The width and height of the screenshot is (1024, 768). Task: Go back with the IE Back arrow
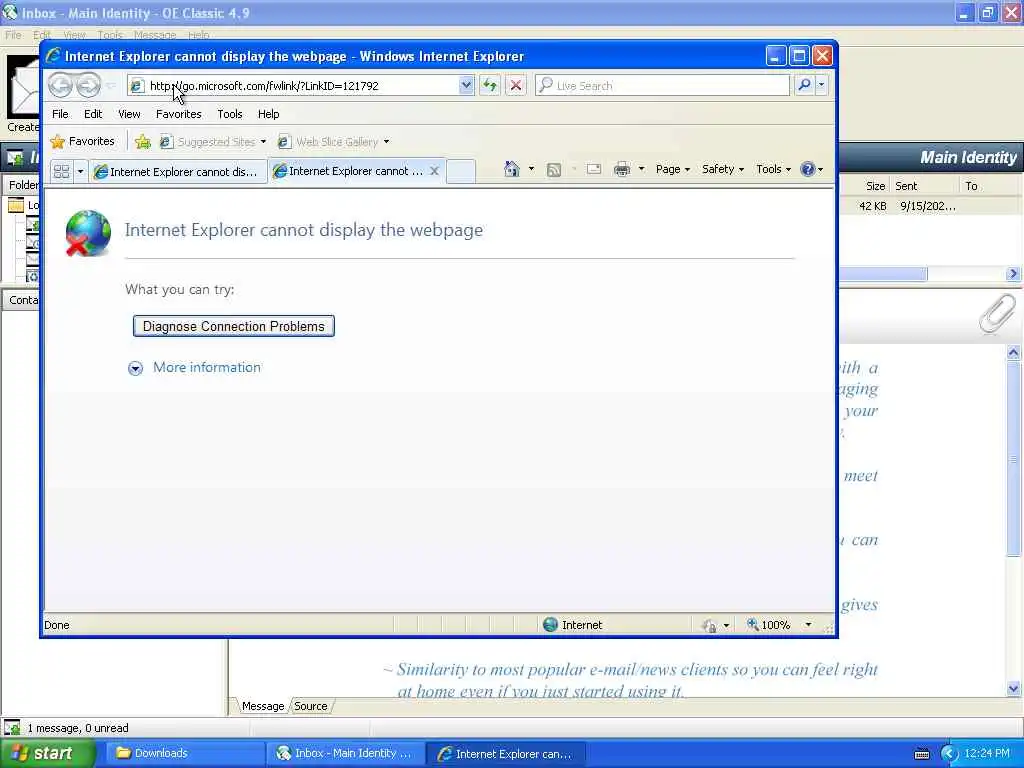pyautogui.click(x=61, y=85)
